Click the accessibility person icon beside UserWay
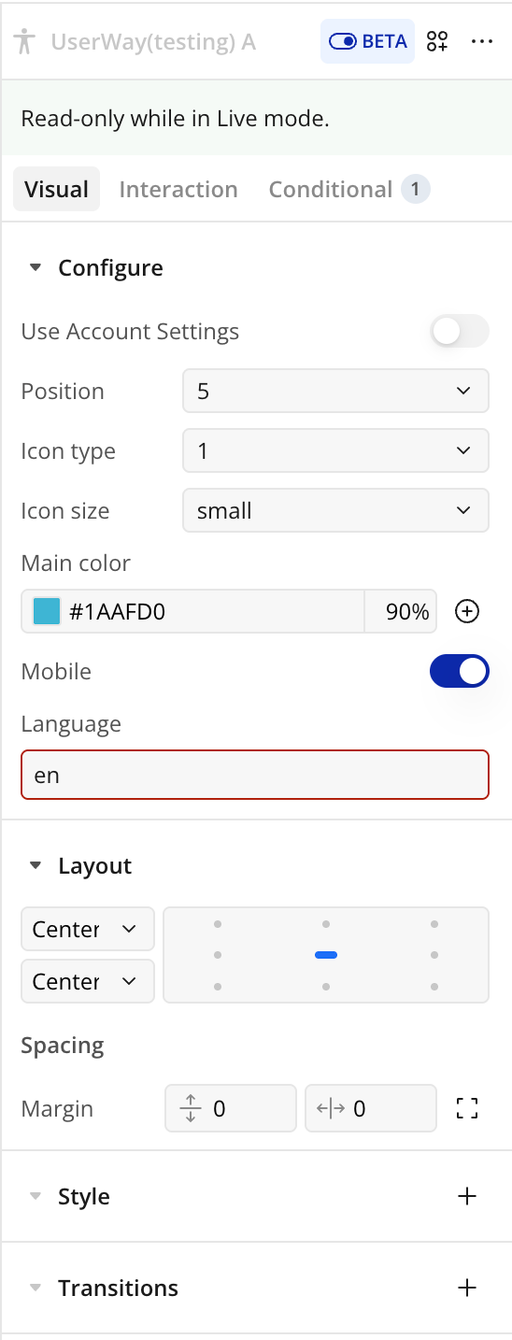This screenshot has height=1340, width=512. 25,42
